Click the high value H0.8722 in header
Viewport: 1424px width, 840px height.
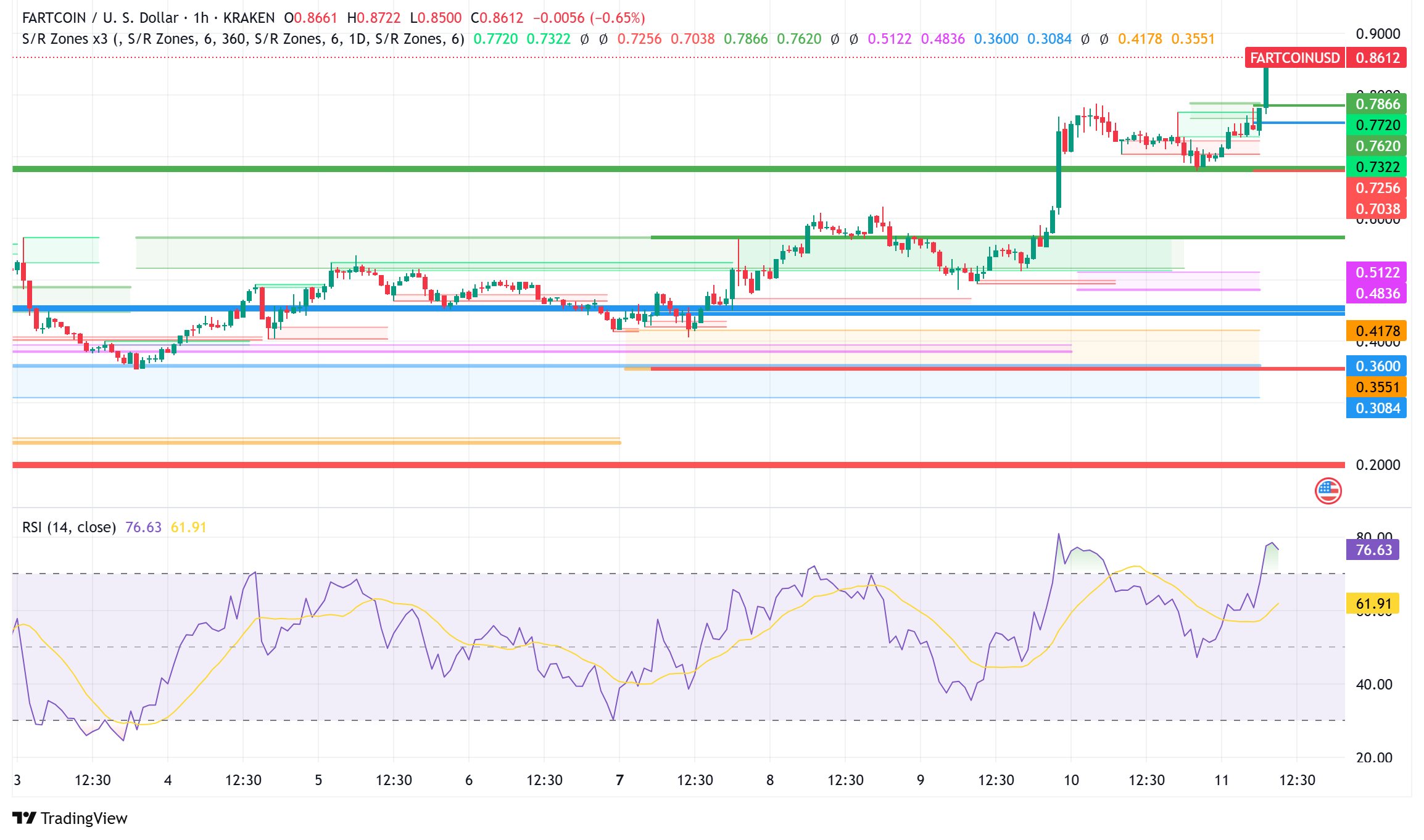[374, 18]
